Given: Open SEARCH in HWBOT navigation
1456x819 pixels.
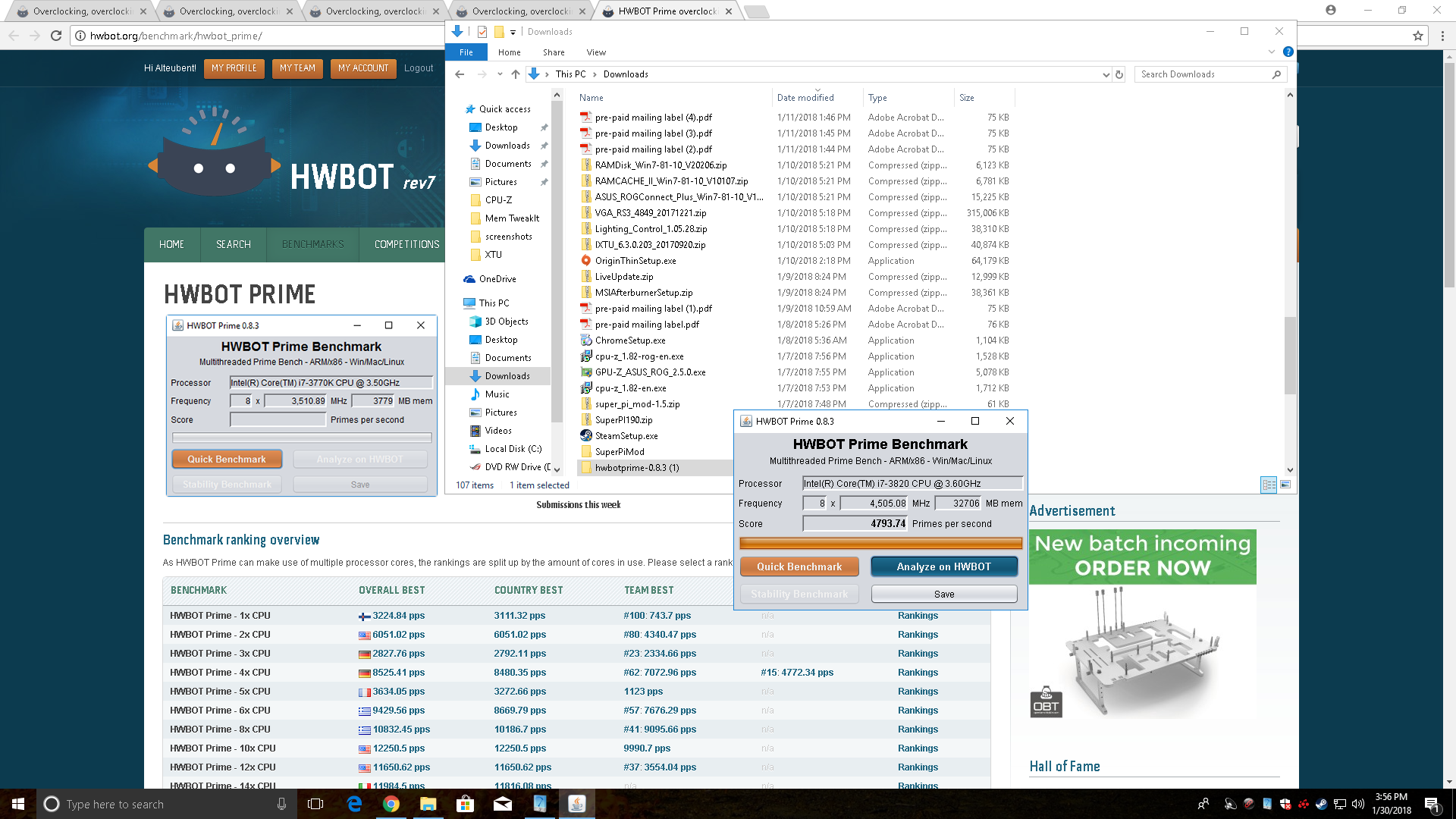Looking at the screenshot, I should pos(234,244).
